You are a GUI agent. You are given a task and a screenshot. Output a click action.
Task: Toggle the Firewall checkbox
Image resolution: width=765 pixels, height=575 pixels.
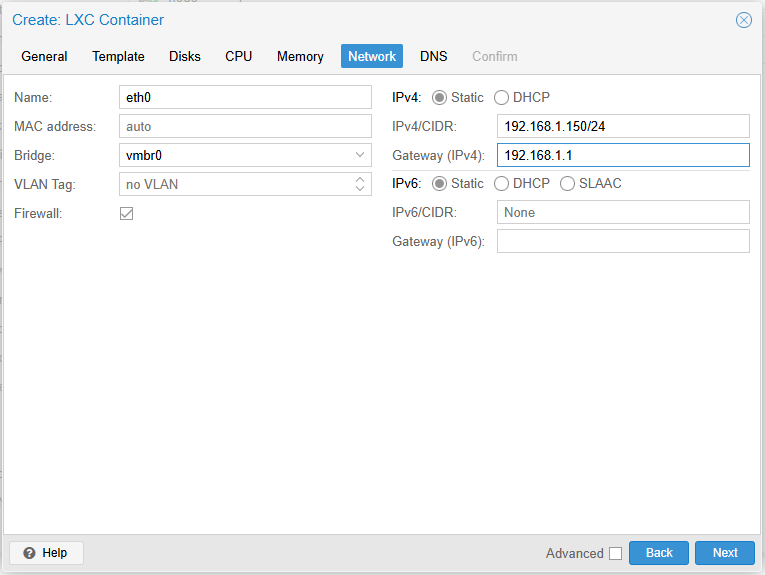(126, 213)
